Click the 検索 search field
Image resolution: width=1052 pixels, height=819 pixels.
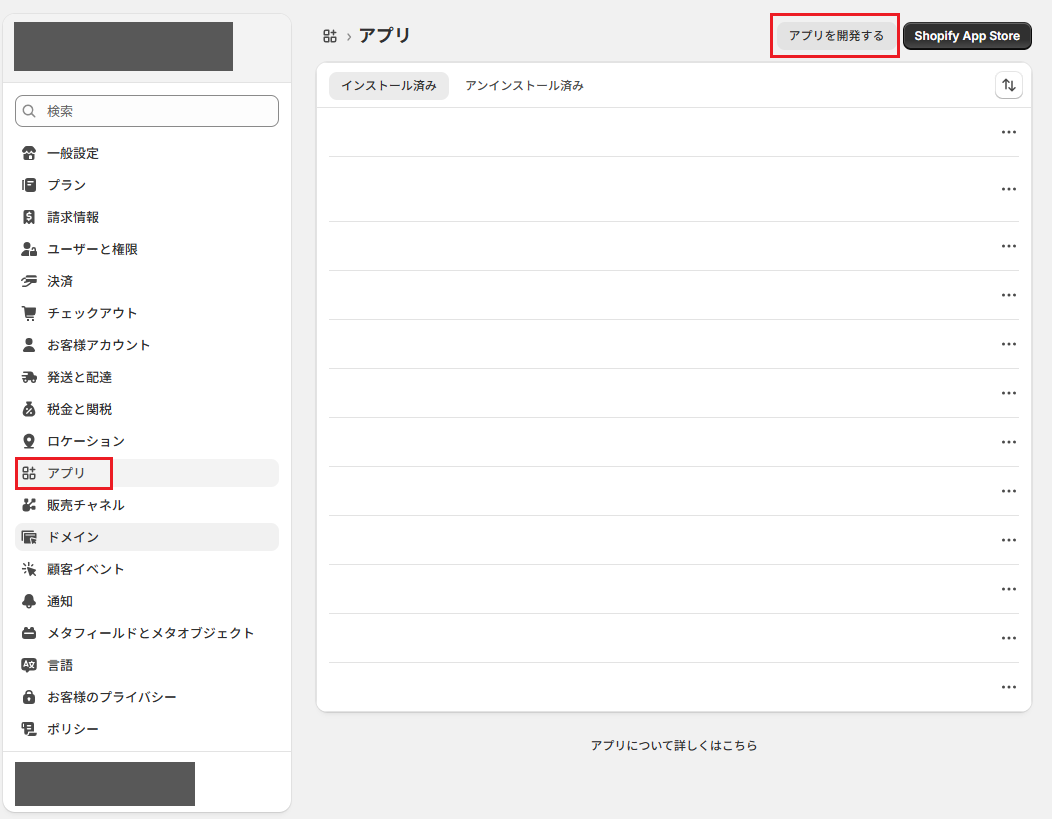pos(146,111)
